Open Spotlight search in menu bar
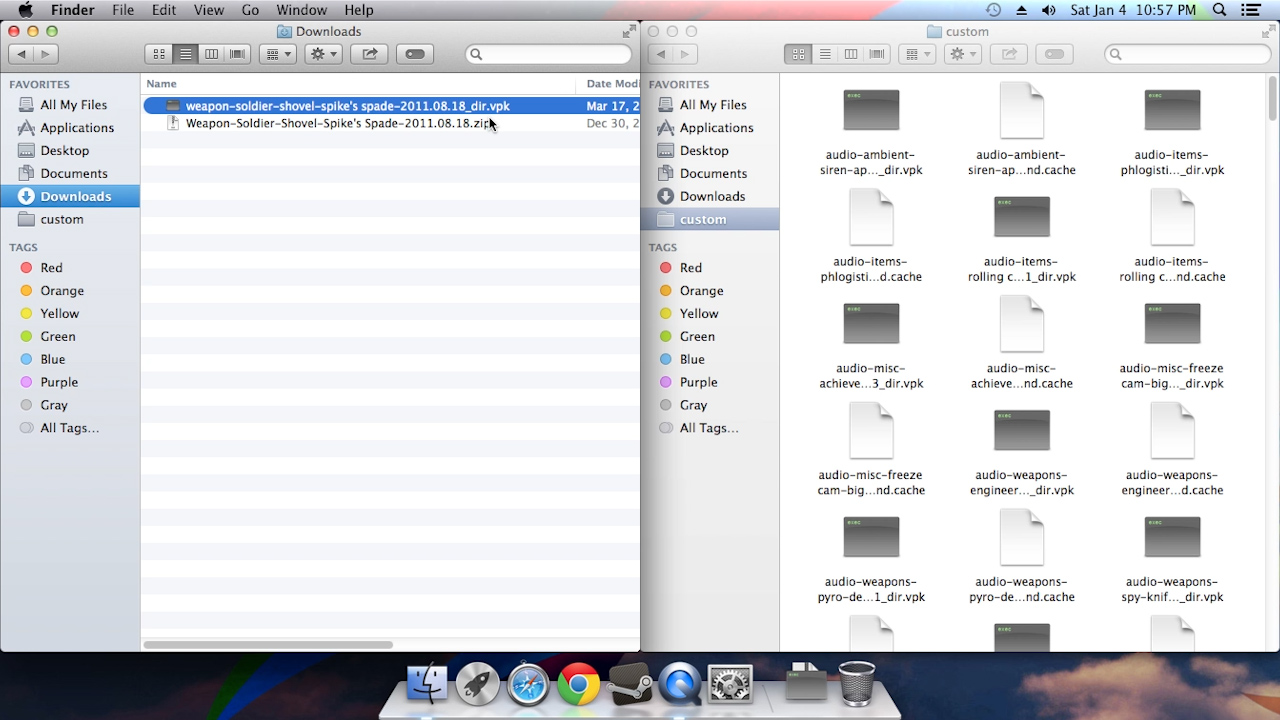Image resolution: width=1280 pixels, height=720 pixels. 1219,10
